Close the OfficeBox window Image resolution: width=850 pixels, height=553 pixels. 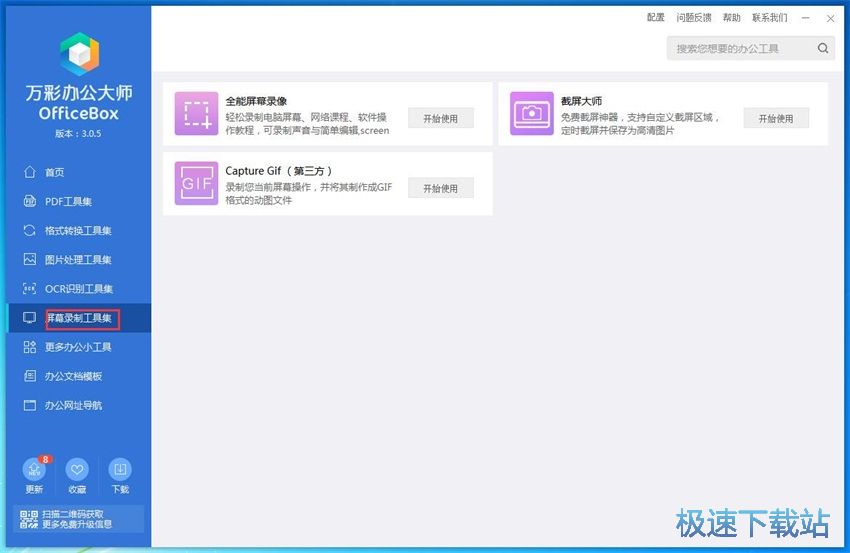tap(830, 18)
